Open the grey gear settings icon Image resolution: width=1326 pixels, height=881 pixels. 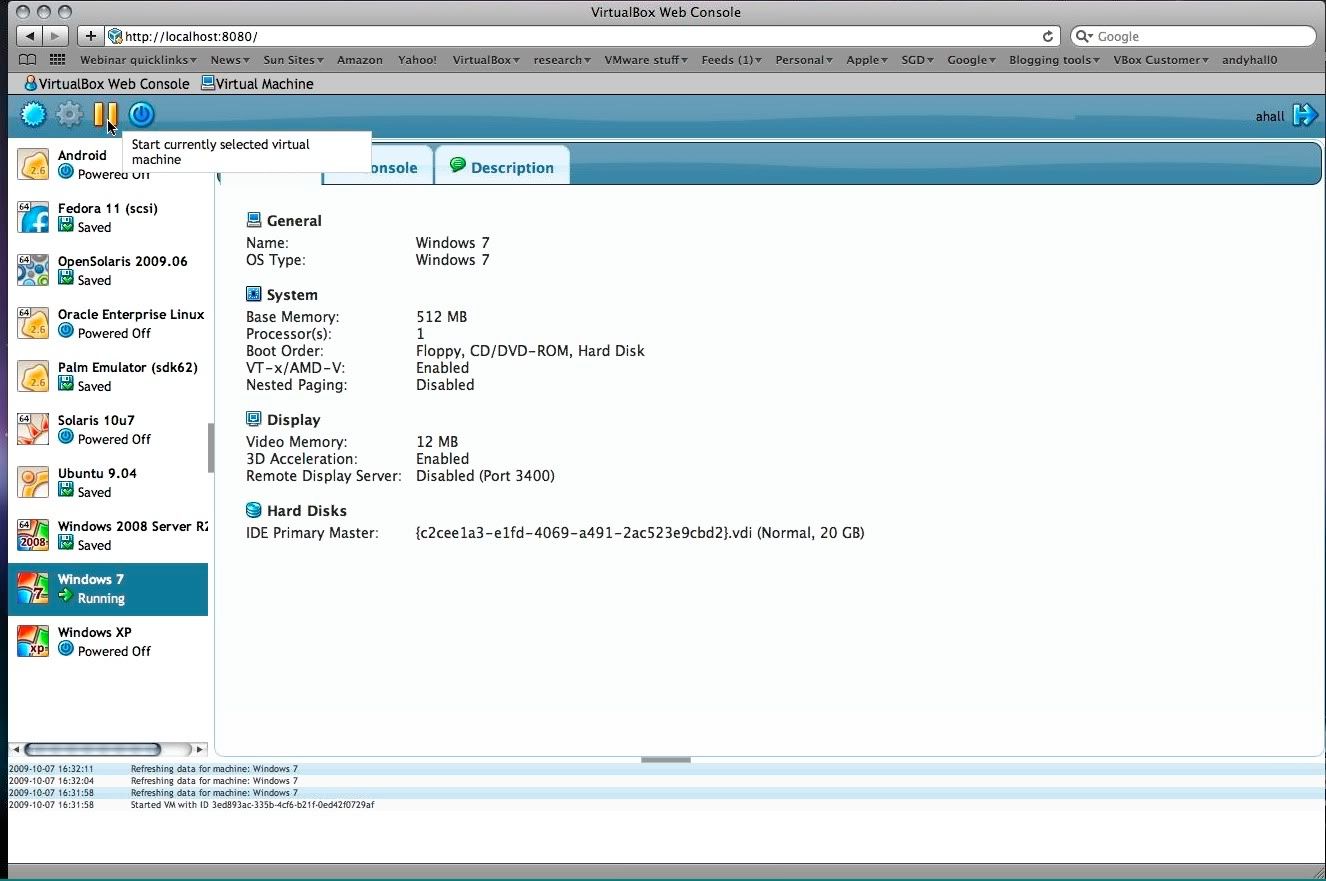point(69,115)
